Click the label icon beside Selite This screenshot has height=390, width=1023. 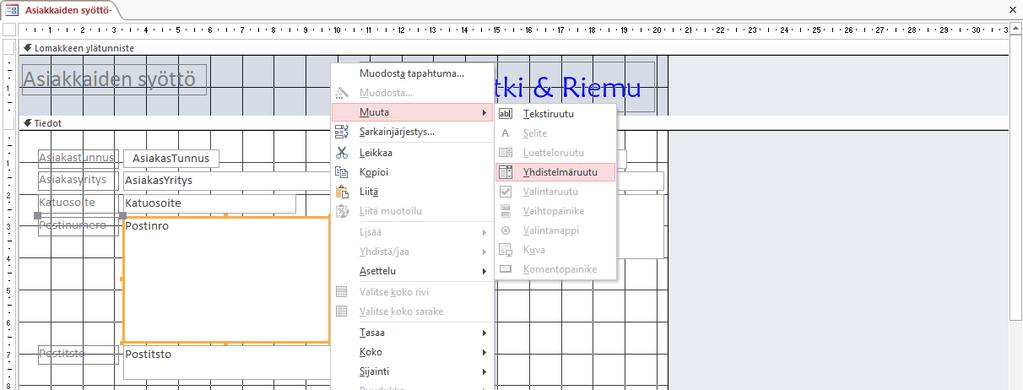pos(506,134)
